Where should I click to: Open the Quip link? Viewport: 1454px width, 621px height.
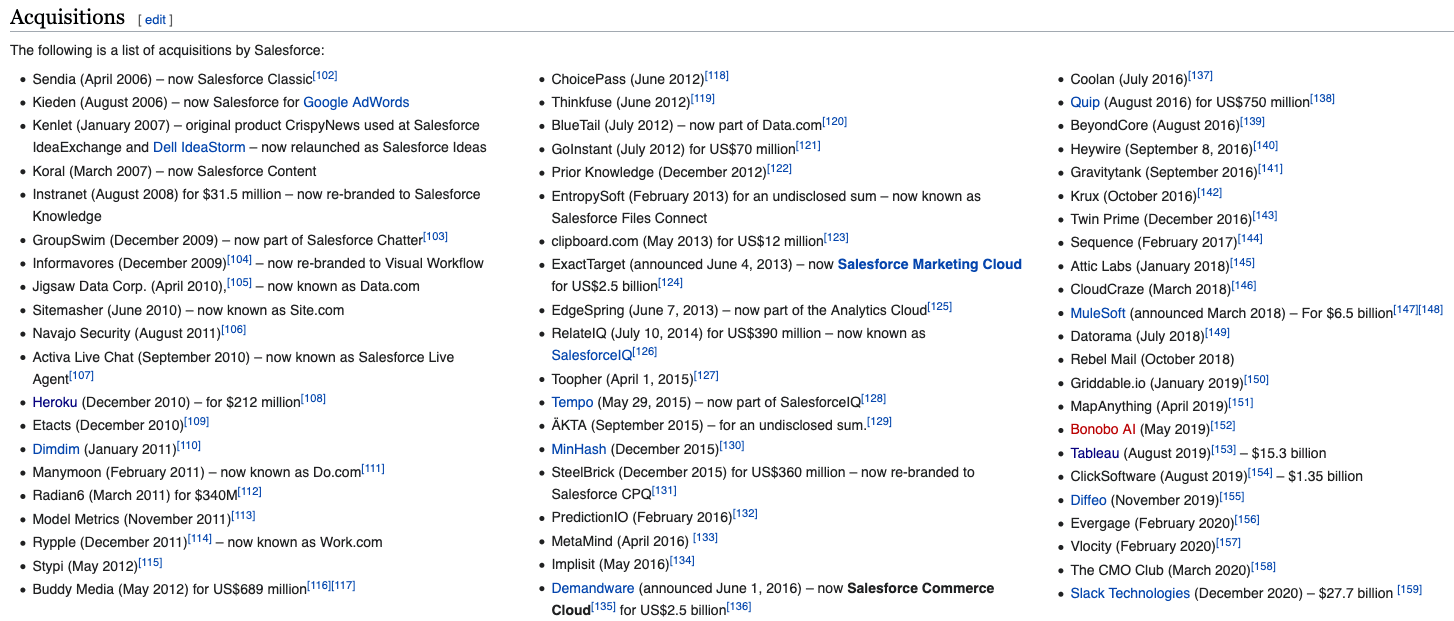[1085, 102]
